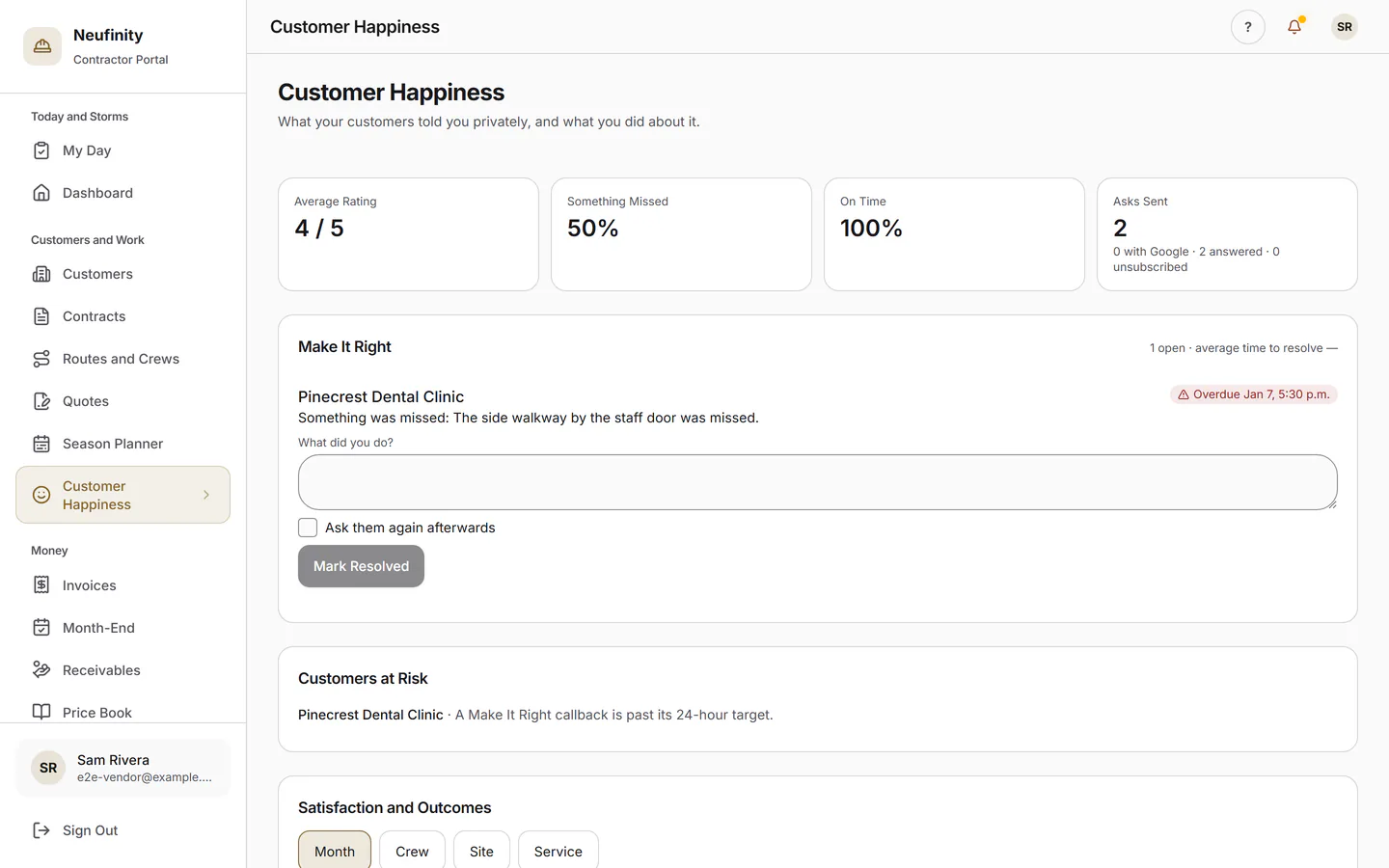
Task: Click the Price Book open-book icon
Action: pos(41,713)
